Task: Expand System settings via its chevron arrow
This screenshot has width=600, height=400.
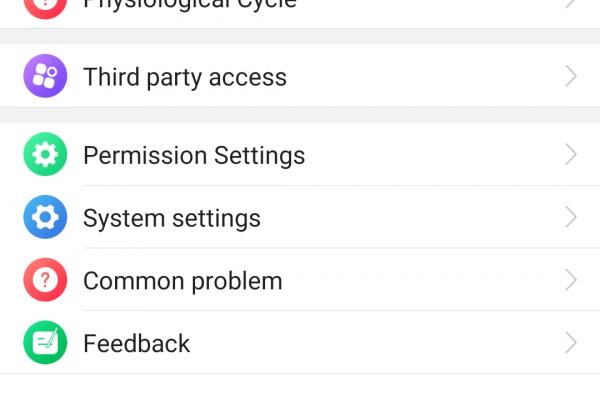Action: tap(571, 217)
